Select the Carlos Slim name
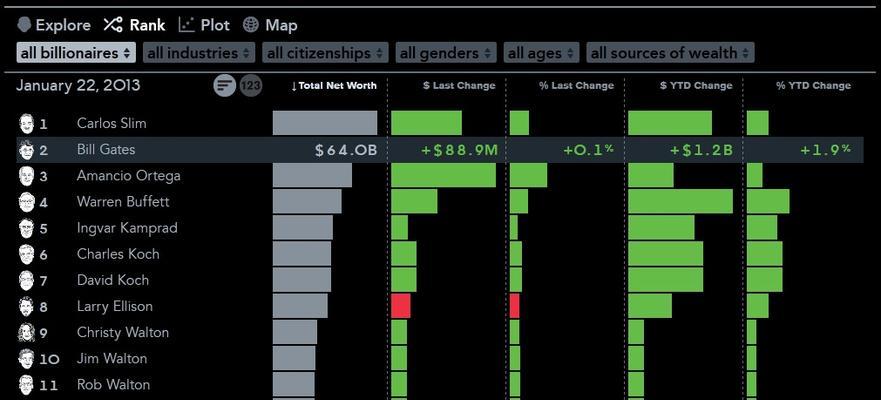Image resolution: width=881 pixels, height=400 pixels. 111,123
